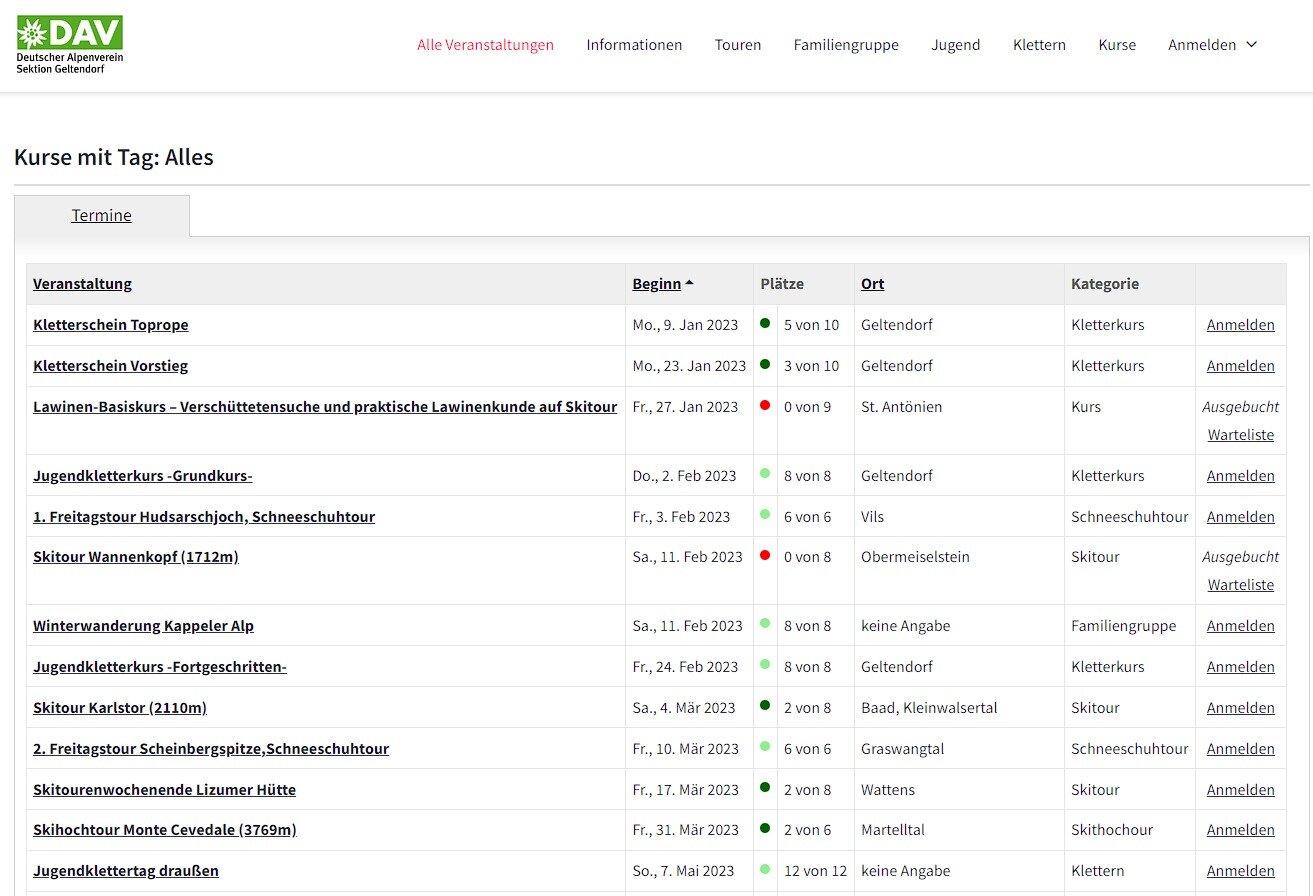This screenshot has height=896, width=1313.
Task: Click the dark green dot for Skitour Karlstor
Action: [x=765, y=705]
